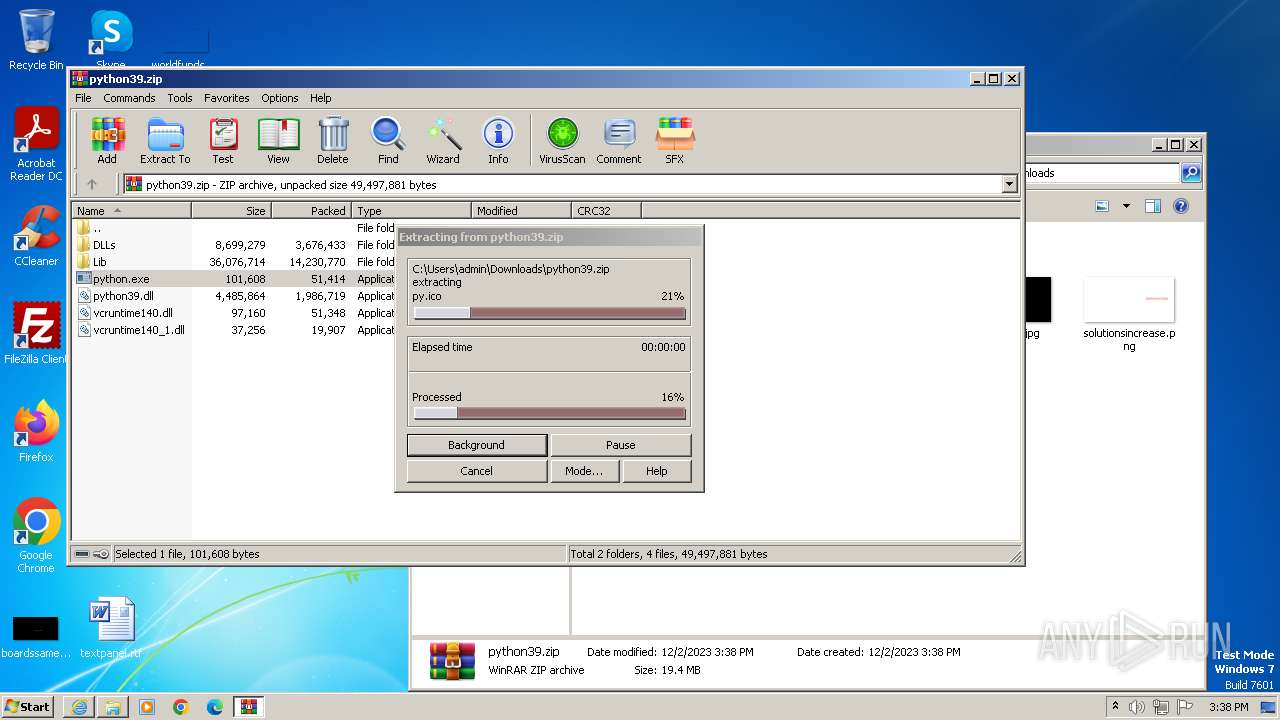This screenshot has height=720, width=1280.
Task: Sort file list by Packed column
Action: 311,211
